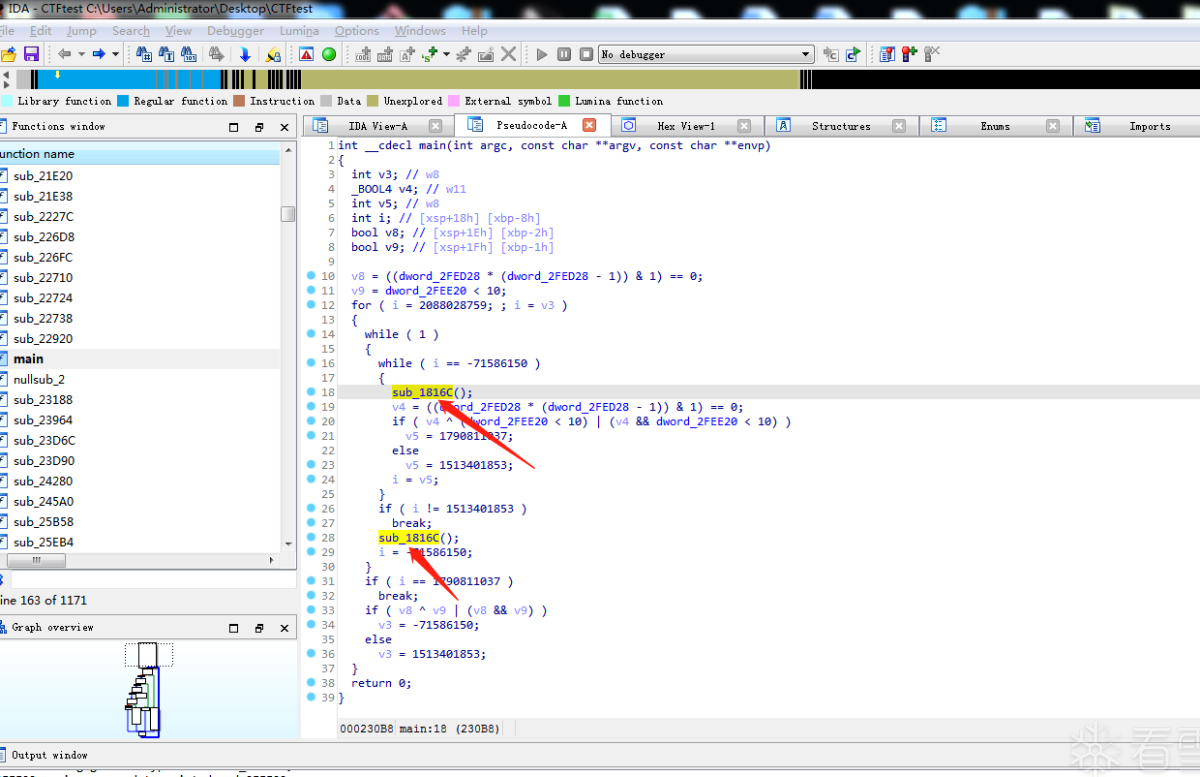The image size is (1200, 777).
Task: Close the IDA View-A tab
Action: [x=435, y=126]
